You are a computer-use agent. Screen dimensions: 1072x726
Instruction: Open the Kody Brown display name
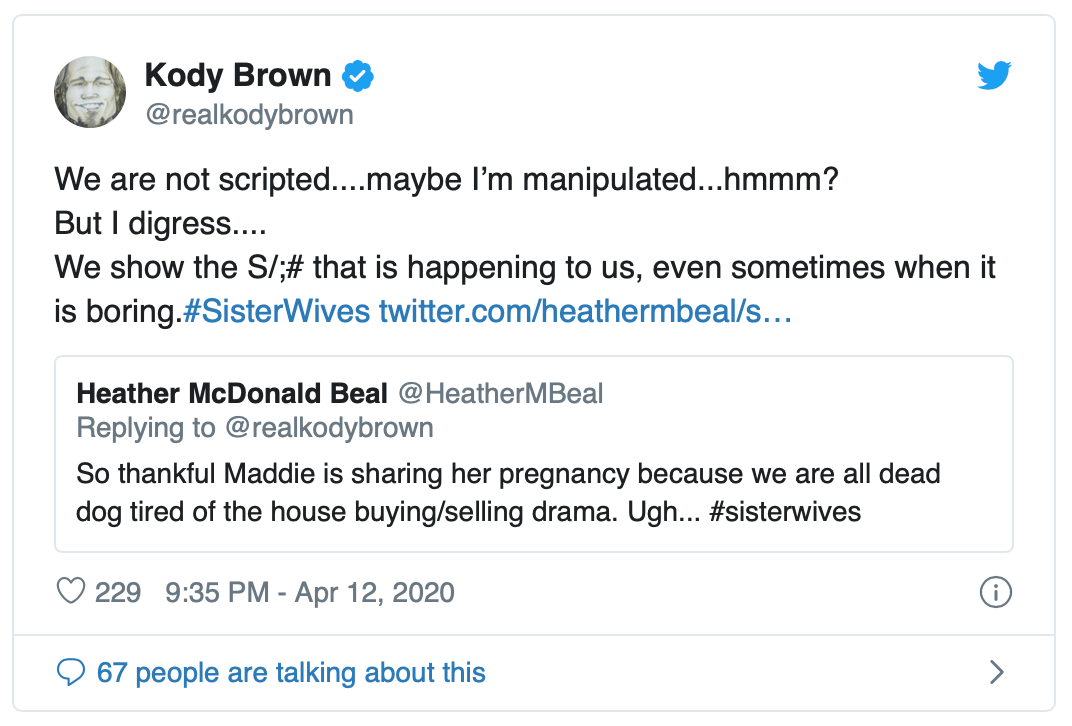237,76
